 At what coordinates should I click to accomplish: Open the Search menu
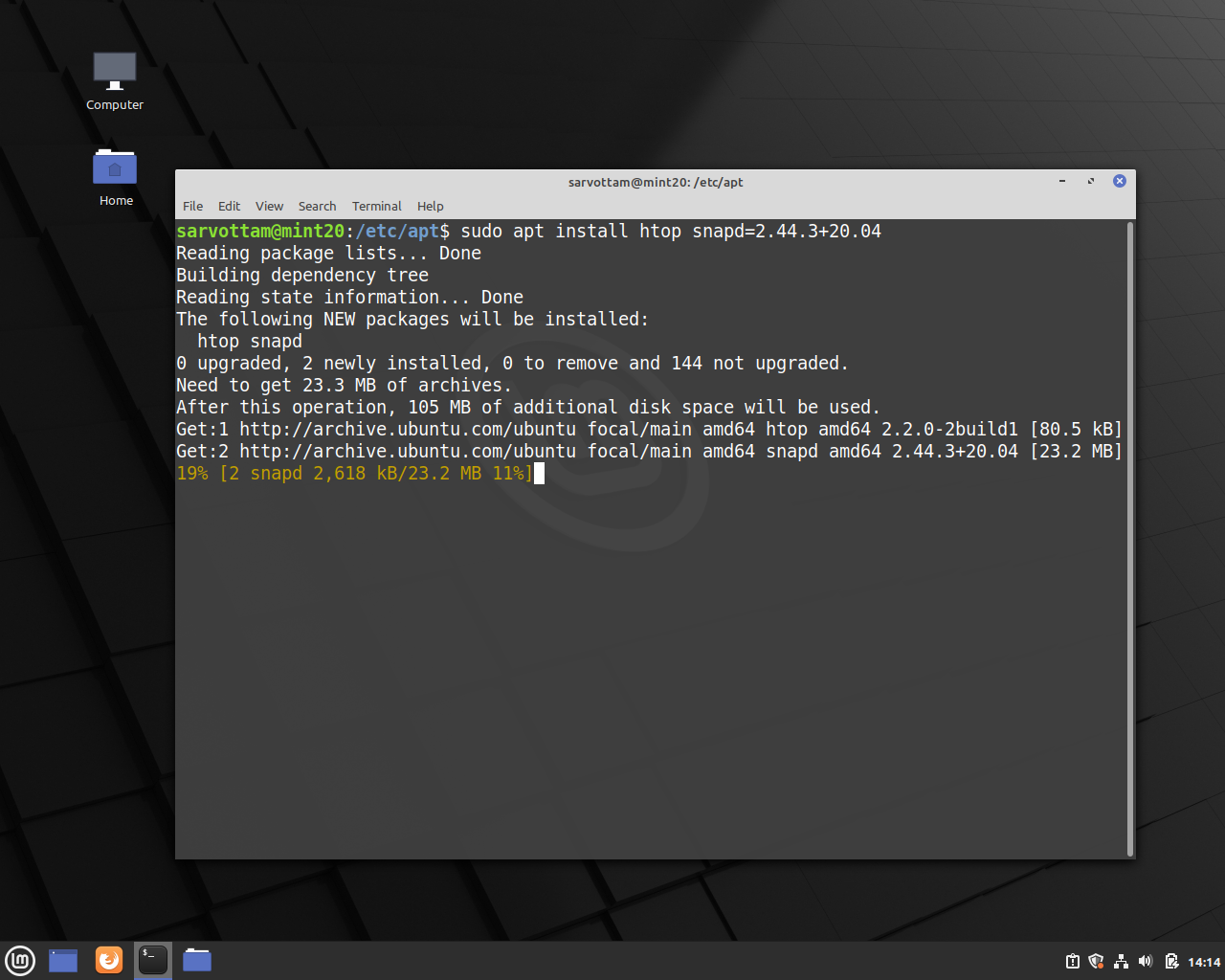(x=317, y=206)
